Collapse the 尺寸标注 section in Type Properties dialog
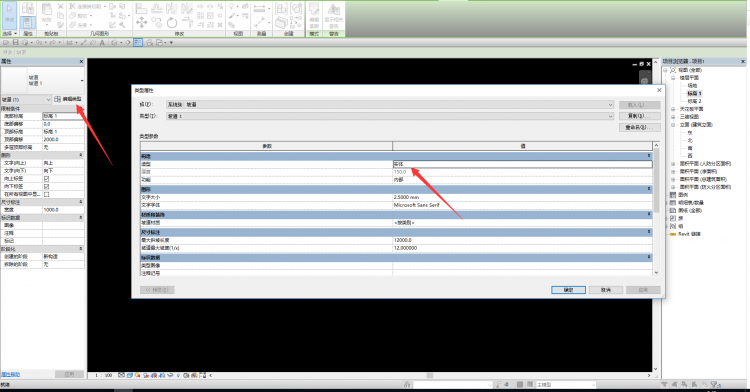 click(x=649, y=232)
